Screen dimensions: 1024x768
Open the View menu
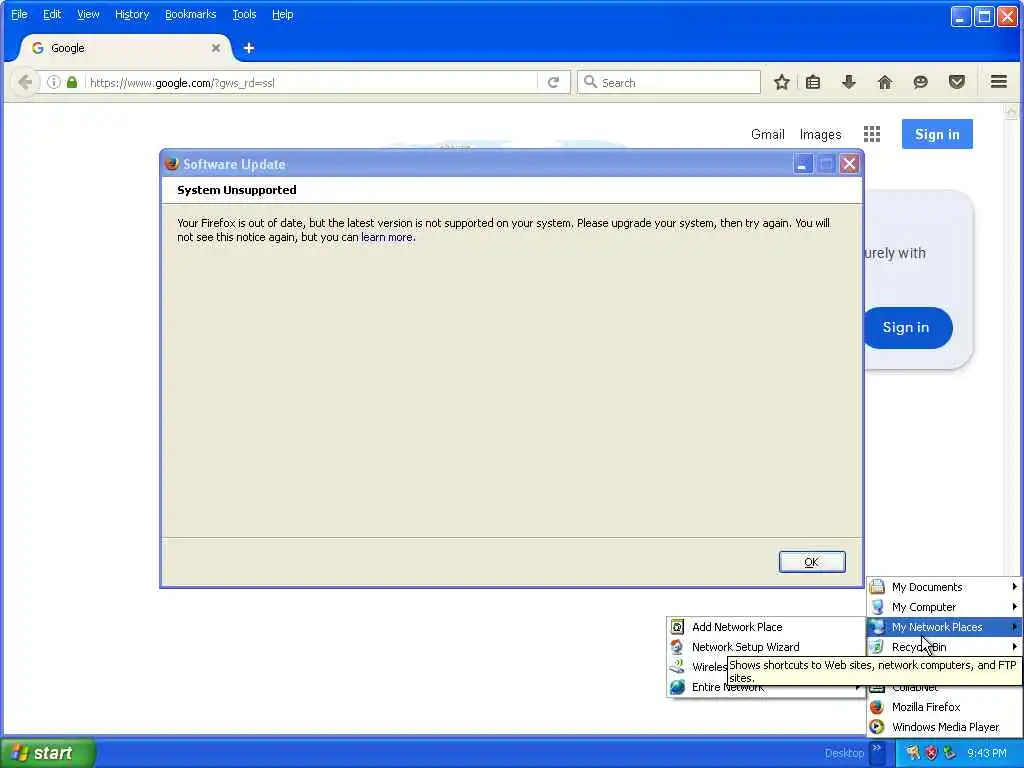tap(88, 14)
